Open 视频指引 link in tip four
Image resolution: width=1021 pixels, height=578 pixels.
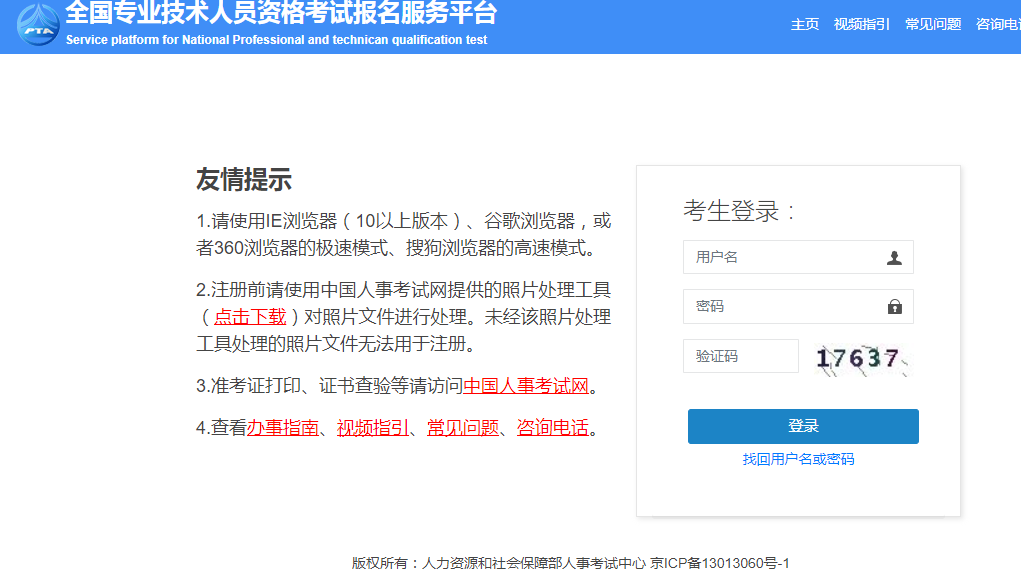(372, 428)
